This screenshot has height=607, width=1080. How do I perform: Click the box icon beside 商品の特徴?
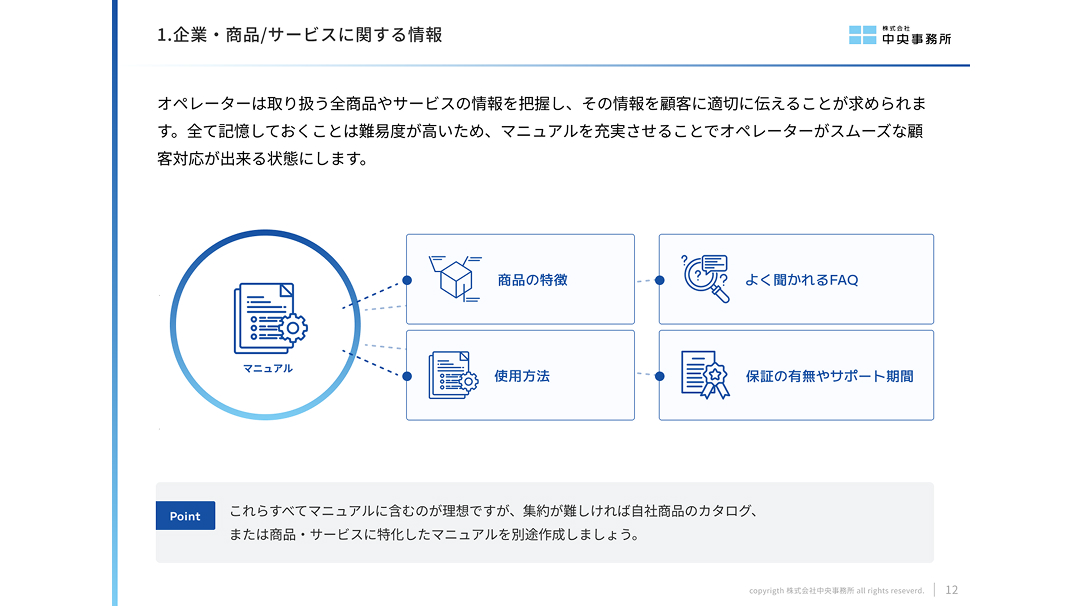(x=455, y=279)
